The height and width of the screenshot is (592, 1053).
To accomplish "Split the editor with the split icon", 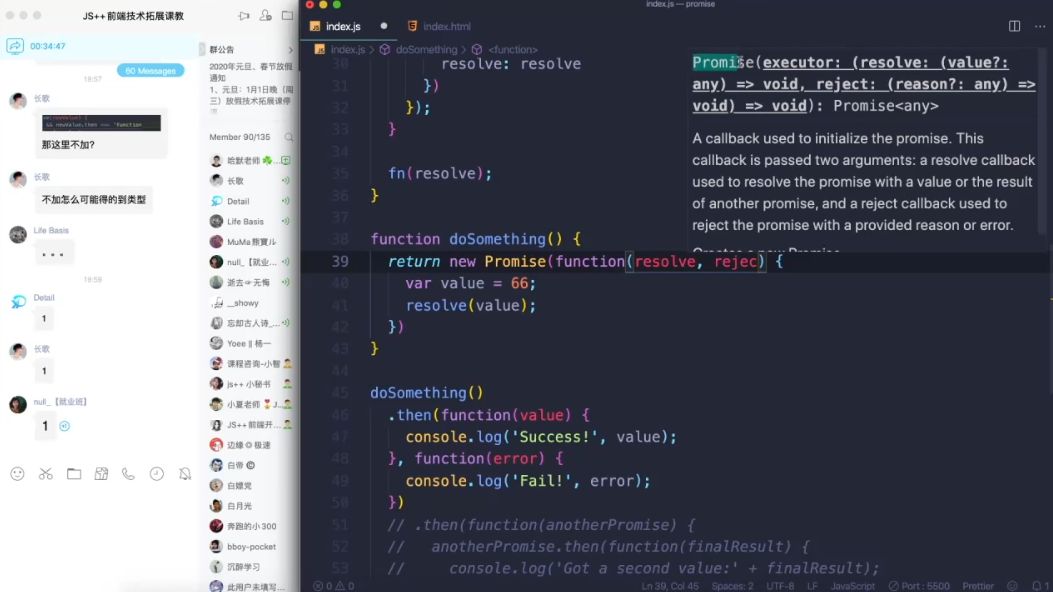I will (1014, 26).
